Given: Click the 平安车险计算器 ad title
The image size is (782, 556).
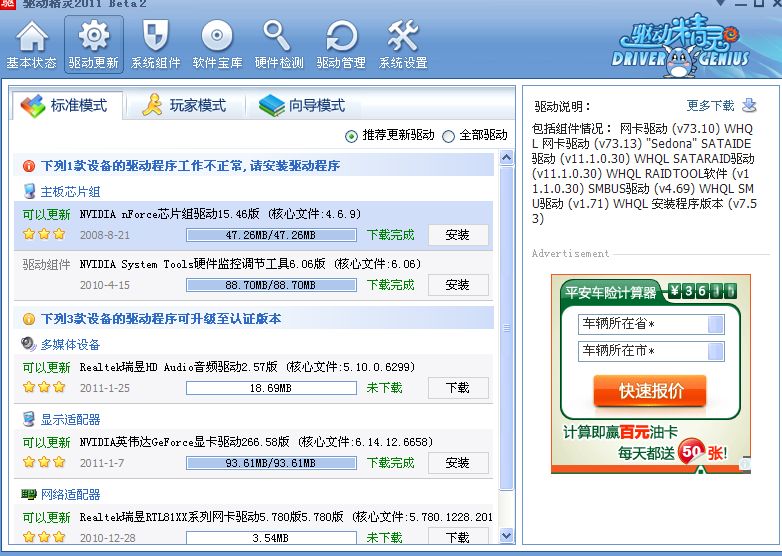Looking at the screenshot, I should pos(610,293).
